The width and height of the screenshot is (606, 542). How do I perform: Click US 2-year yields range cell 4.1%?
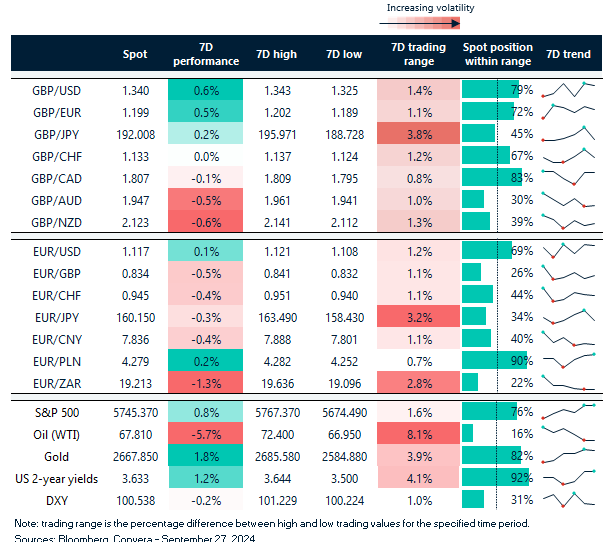pos(419,477)
